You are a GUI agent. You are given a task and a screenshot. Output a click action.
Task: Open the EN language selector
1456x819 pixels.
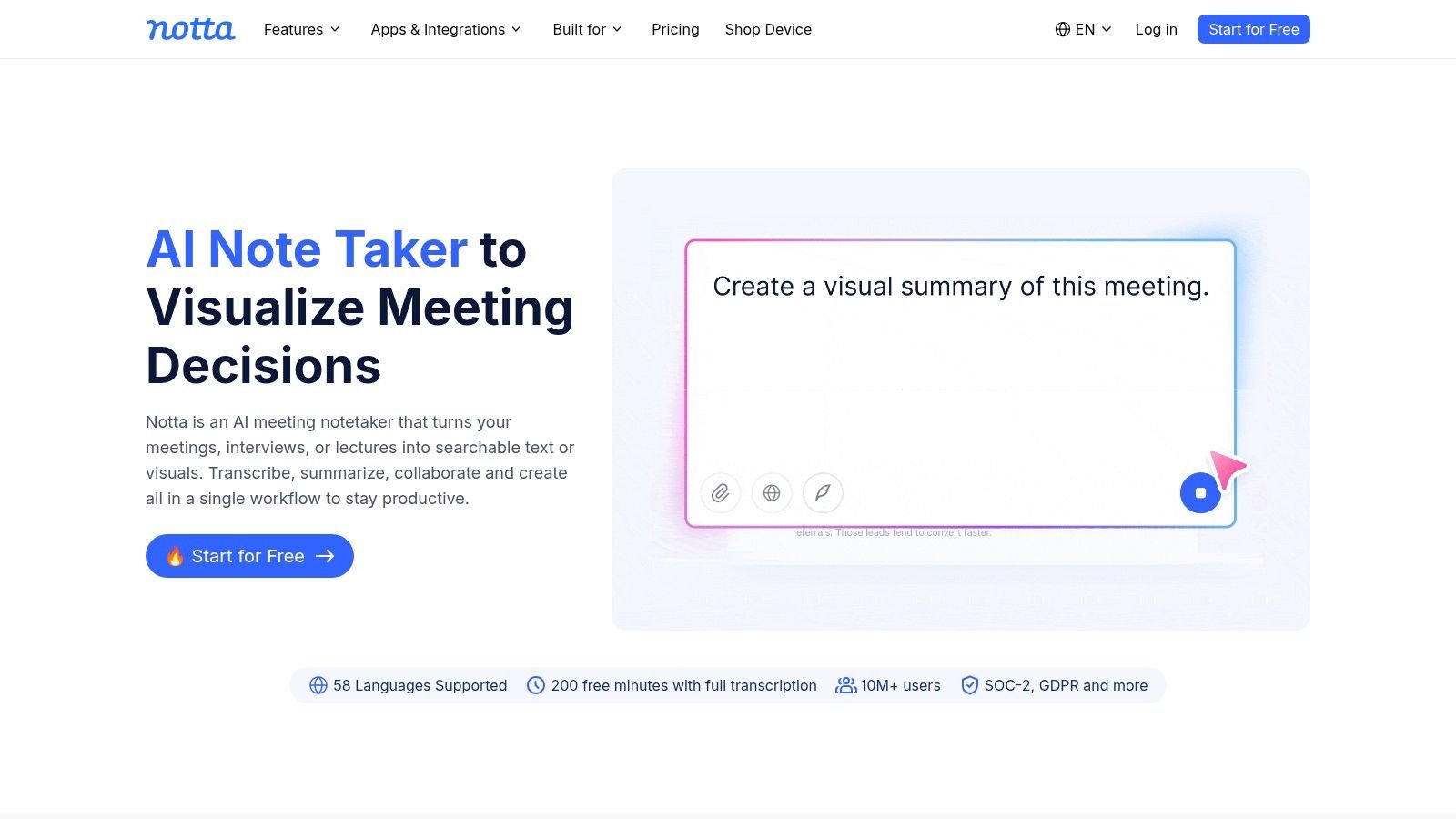(x=1084, y=29)
